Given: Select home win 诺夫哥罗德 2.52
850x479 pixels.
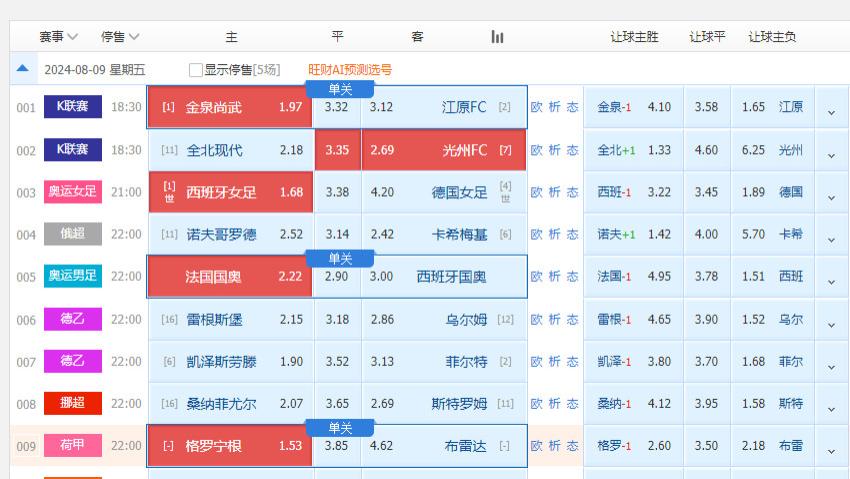Looking at the screenshot, I should coord(230,235).
